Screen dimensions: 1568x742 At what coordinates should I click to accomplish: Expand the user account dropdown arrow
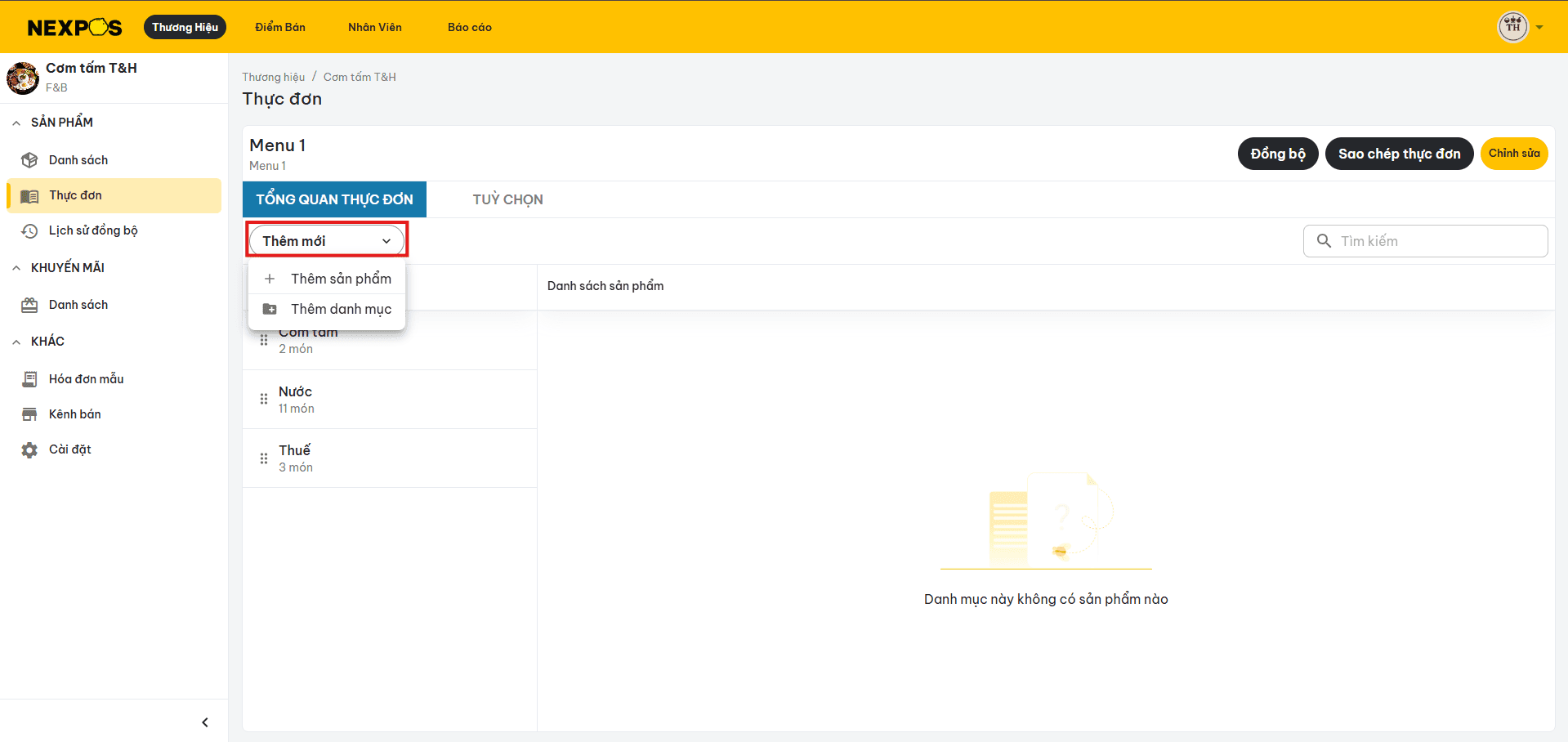tap(1539, 28)
